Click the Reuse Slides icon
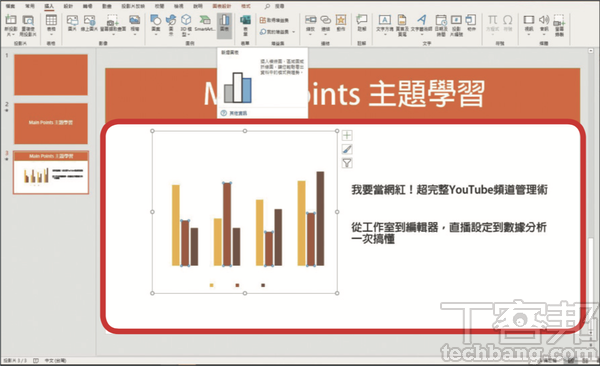Image resolution: width=600 pixels, height=366 pixels. coord(28,20)
